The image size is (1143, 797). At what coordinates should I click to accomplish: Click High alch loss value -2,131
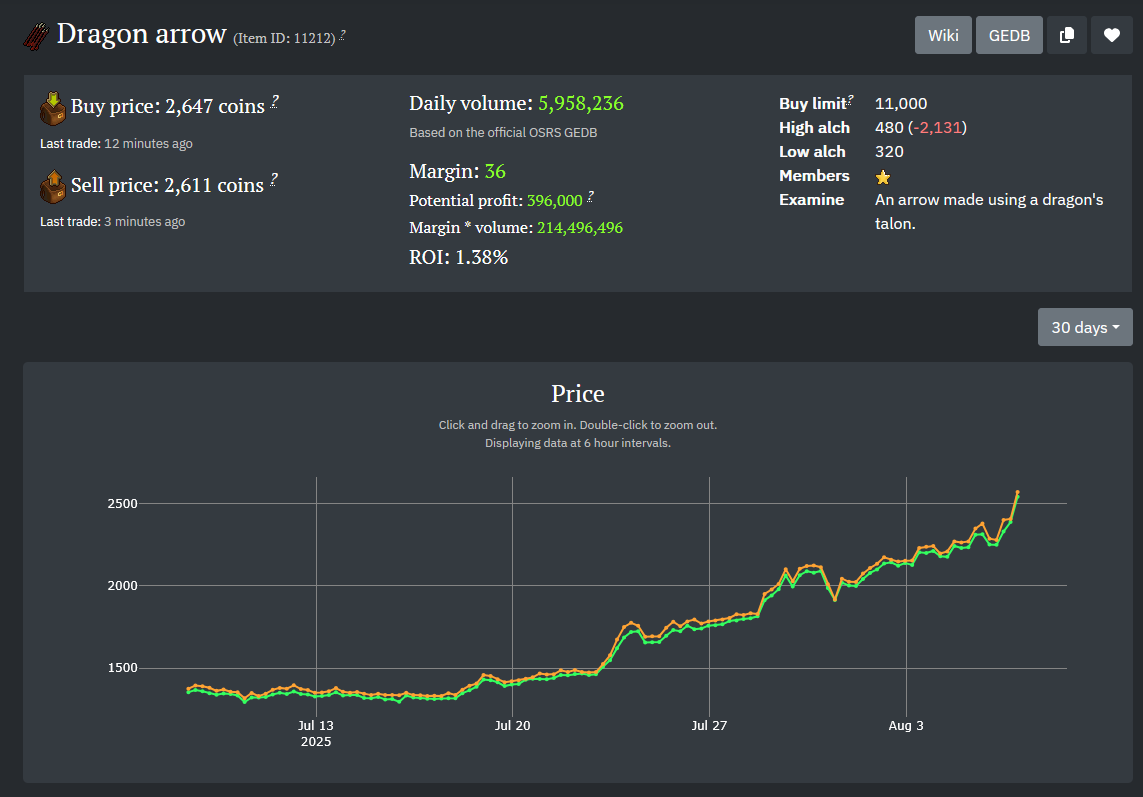coord(937,128)
